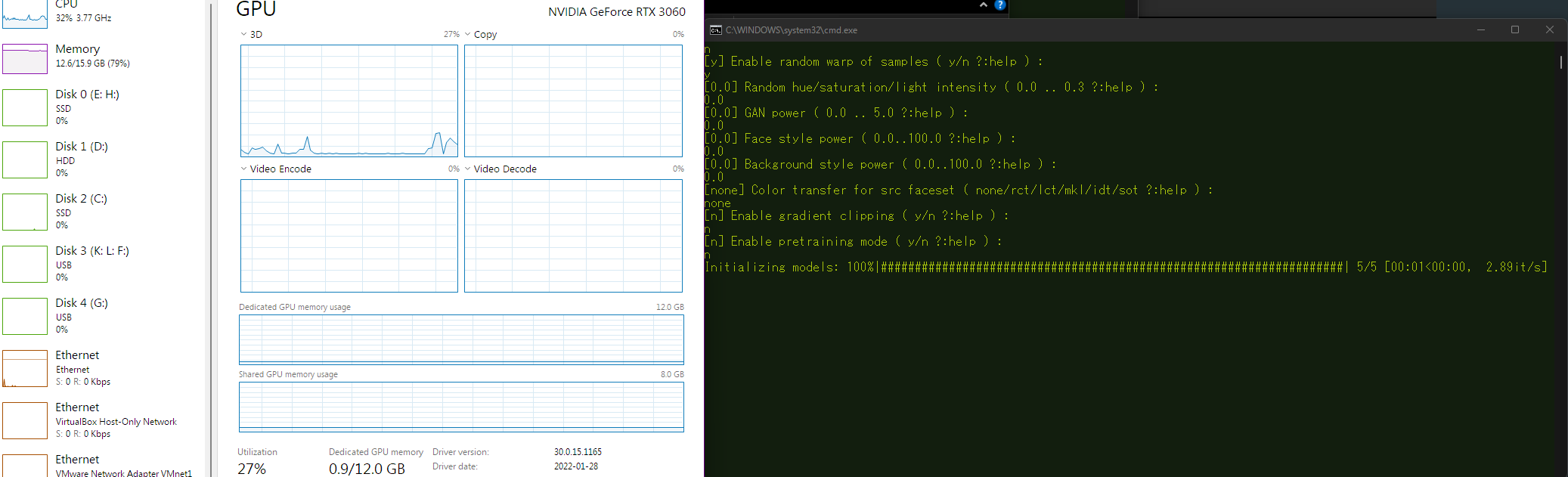The image size is (1568, 477).
Task: Select Disk 2 (C:) SSD entry
Action: (104, 212)
